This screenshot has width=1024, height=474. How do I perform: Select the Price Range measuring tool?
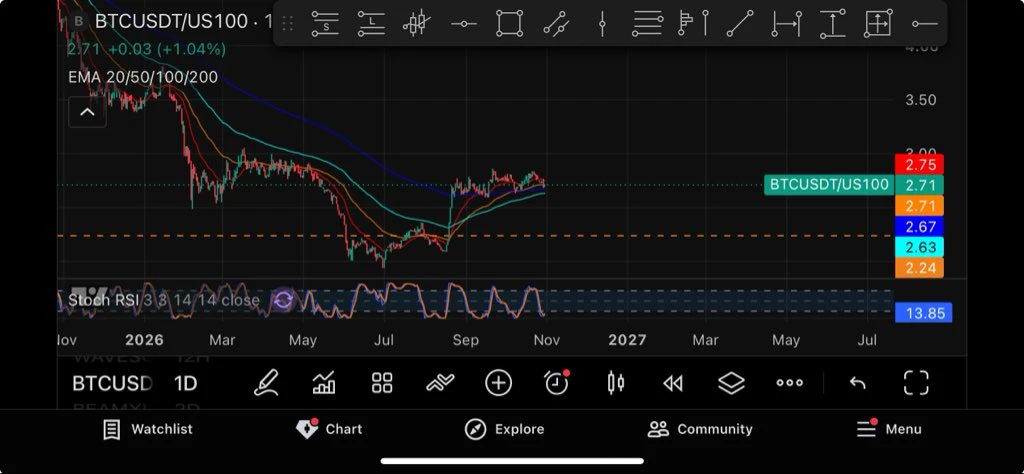point(832,24)
